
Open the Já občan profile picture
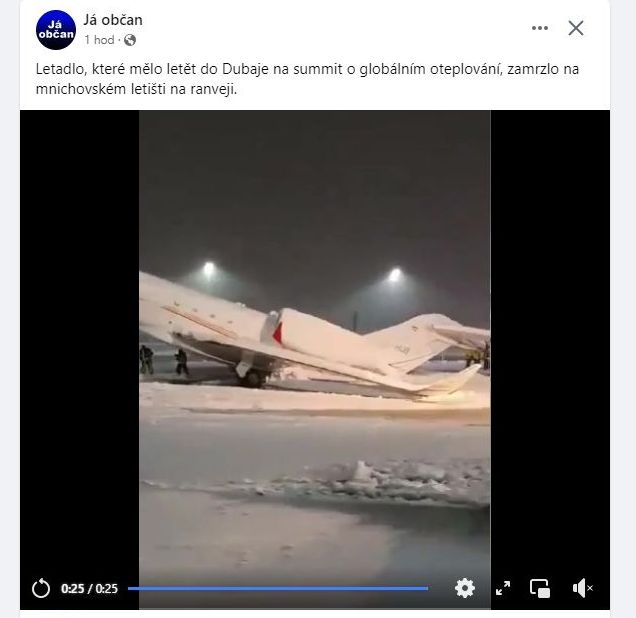[x=56, y=30]
